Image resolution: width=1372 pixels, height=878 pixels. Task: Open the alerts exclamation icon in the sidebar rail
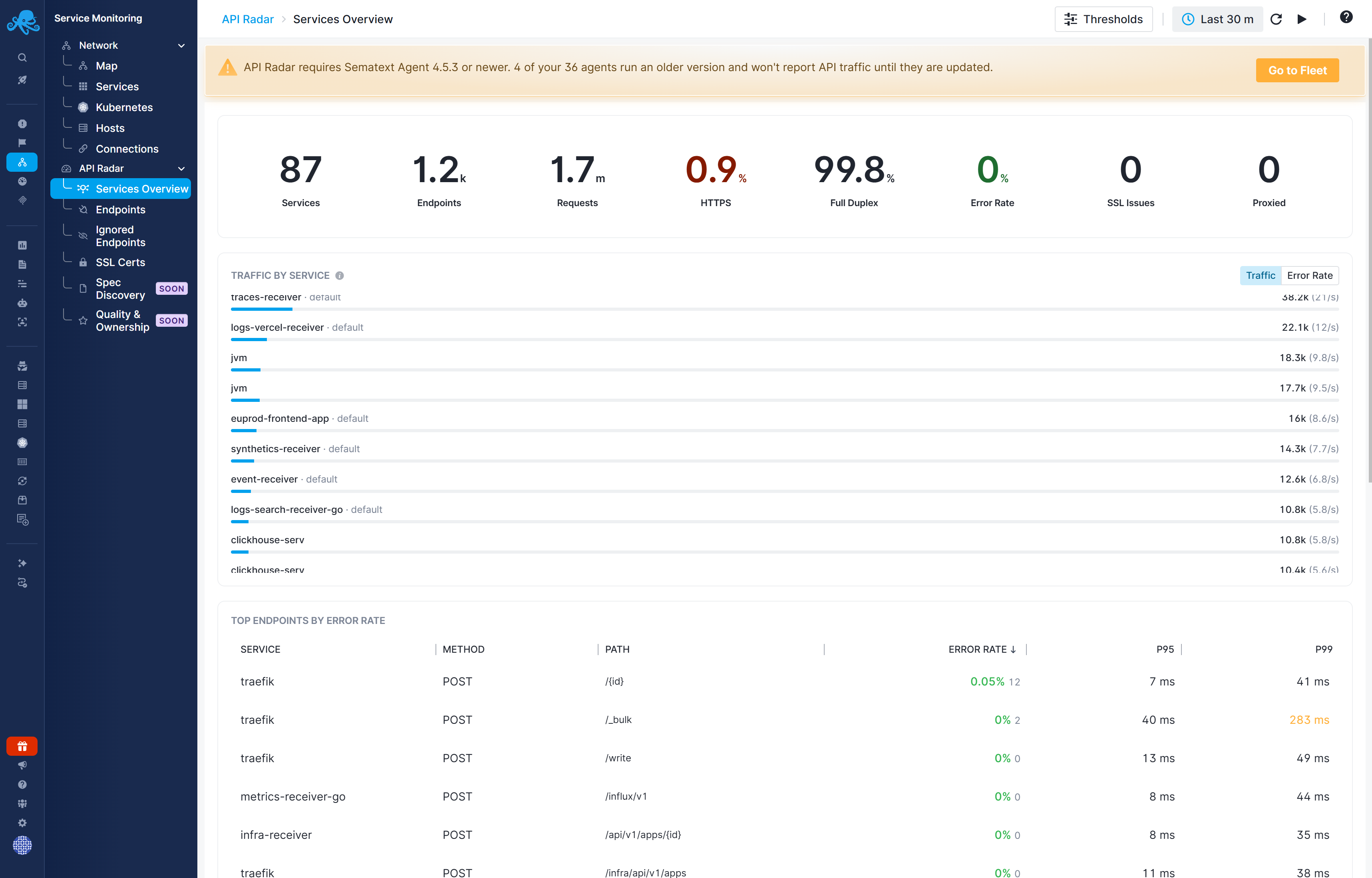(22, 124)
